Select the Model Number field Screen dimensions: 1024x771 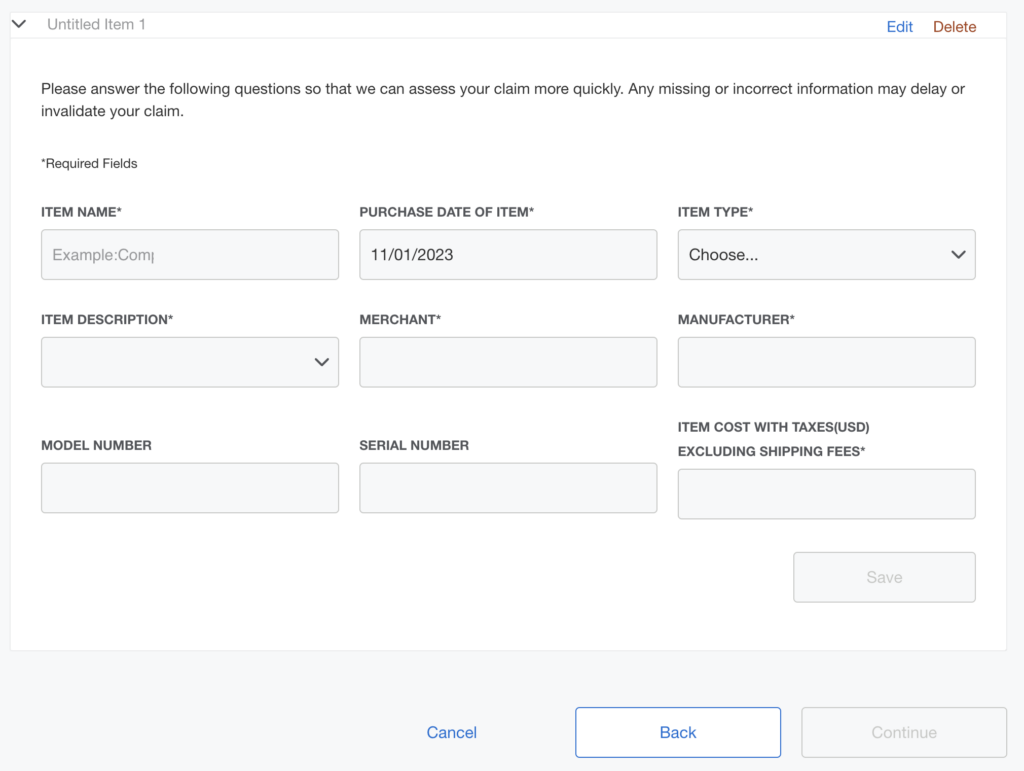pos(189,487)
